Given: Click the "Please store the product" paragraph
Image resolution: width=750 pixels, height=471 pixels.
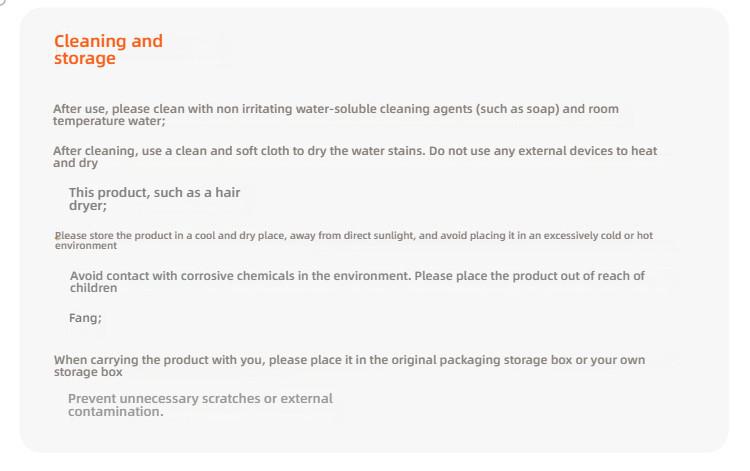Looking at the screenshot, I should point(353,240).
